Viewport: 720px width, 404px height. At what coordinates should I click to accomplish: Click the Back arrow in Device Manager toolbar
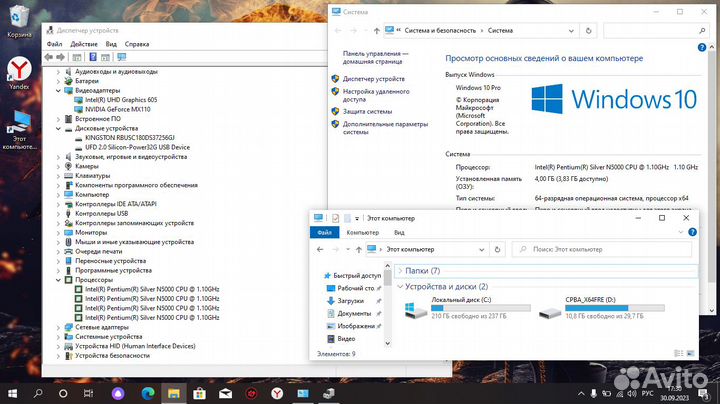coord(49,57)
